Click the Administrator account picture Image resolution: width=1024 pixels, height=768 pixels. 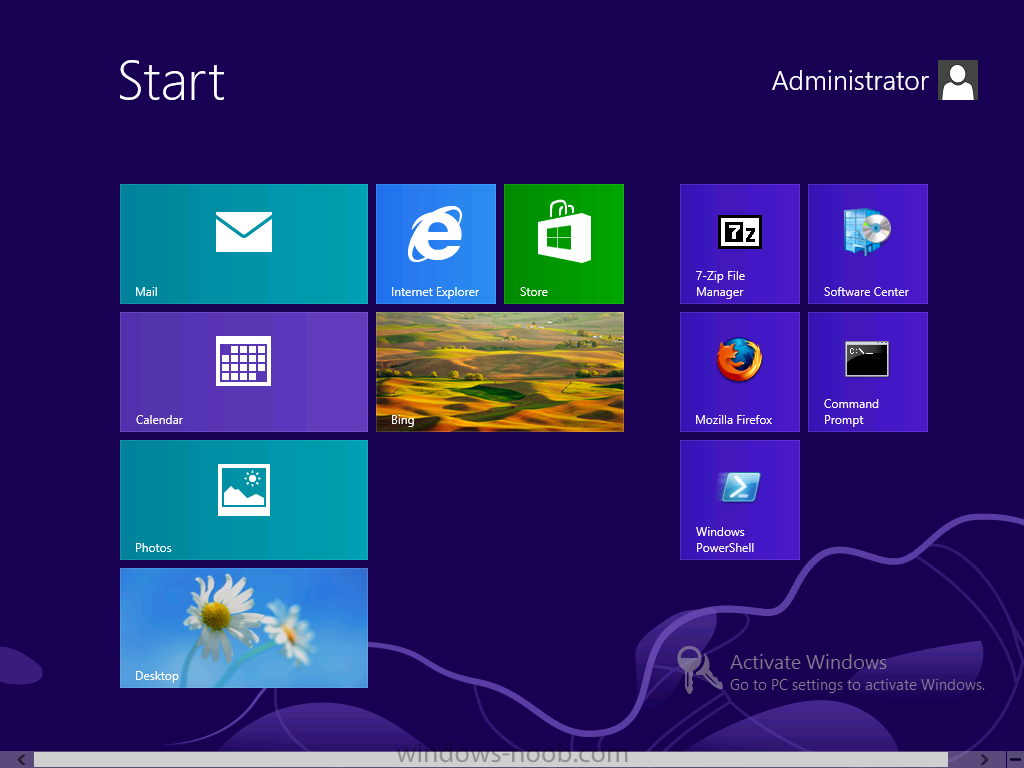point(957,80)
